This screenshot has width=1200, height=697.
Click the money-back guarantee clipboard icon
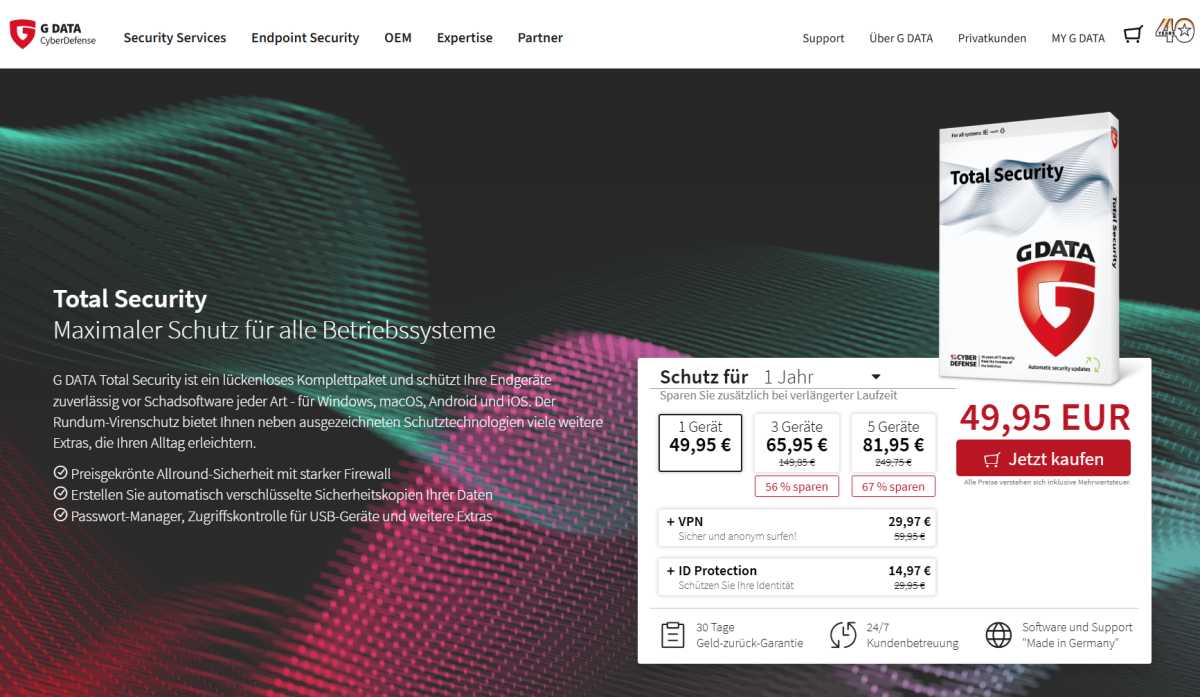[672, 635]
